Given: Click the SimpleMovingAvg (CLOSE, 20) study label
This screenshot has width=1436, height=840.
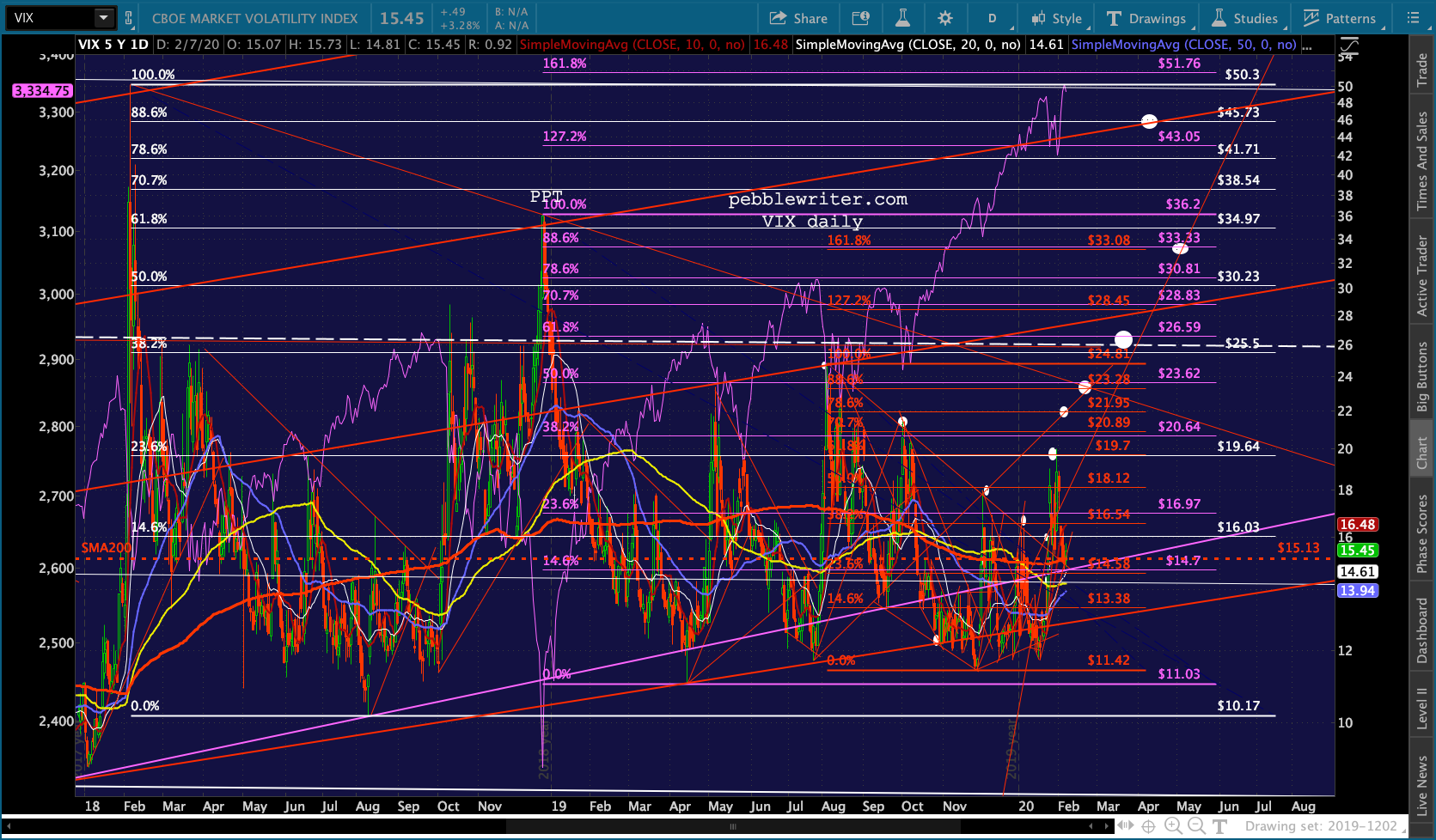Looking at the screenshot, I should [x=907, y=45].
